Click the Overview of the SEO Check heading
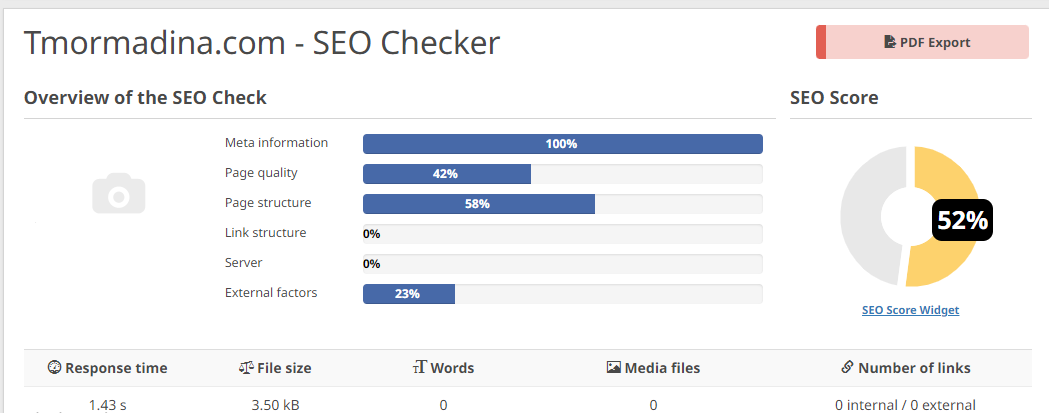Viewport: 1049px width, 413px height. (x=145, y=98)
